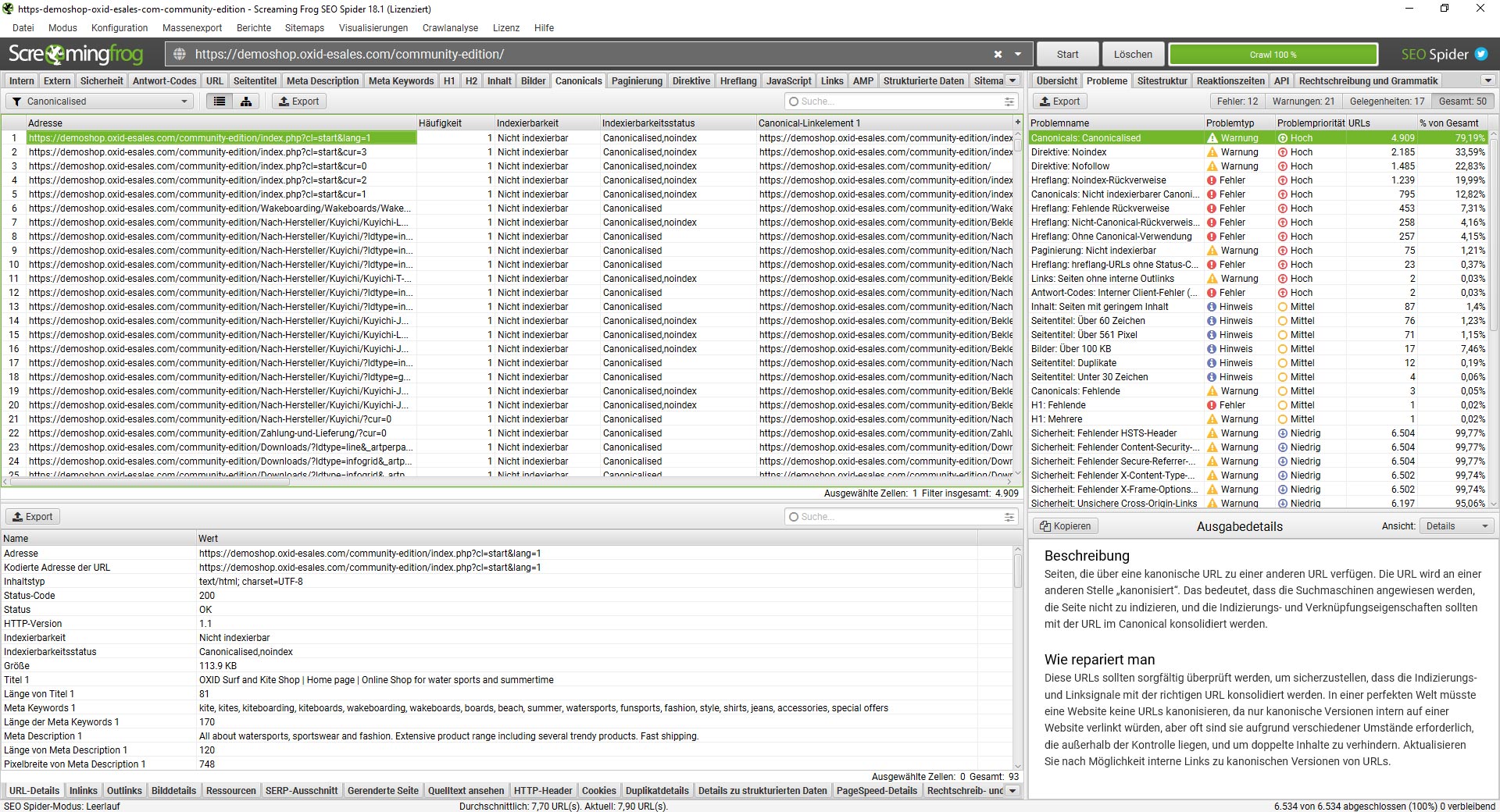1500x812 pixels.
Task: Toggle Gelegenheiten: 17 issue filter
Action: [1387, 101]
